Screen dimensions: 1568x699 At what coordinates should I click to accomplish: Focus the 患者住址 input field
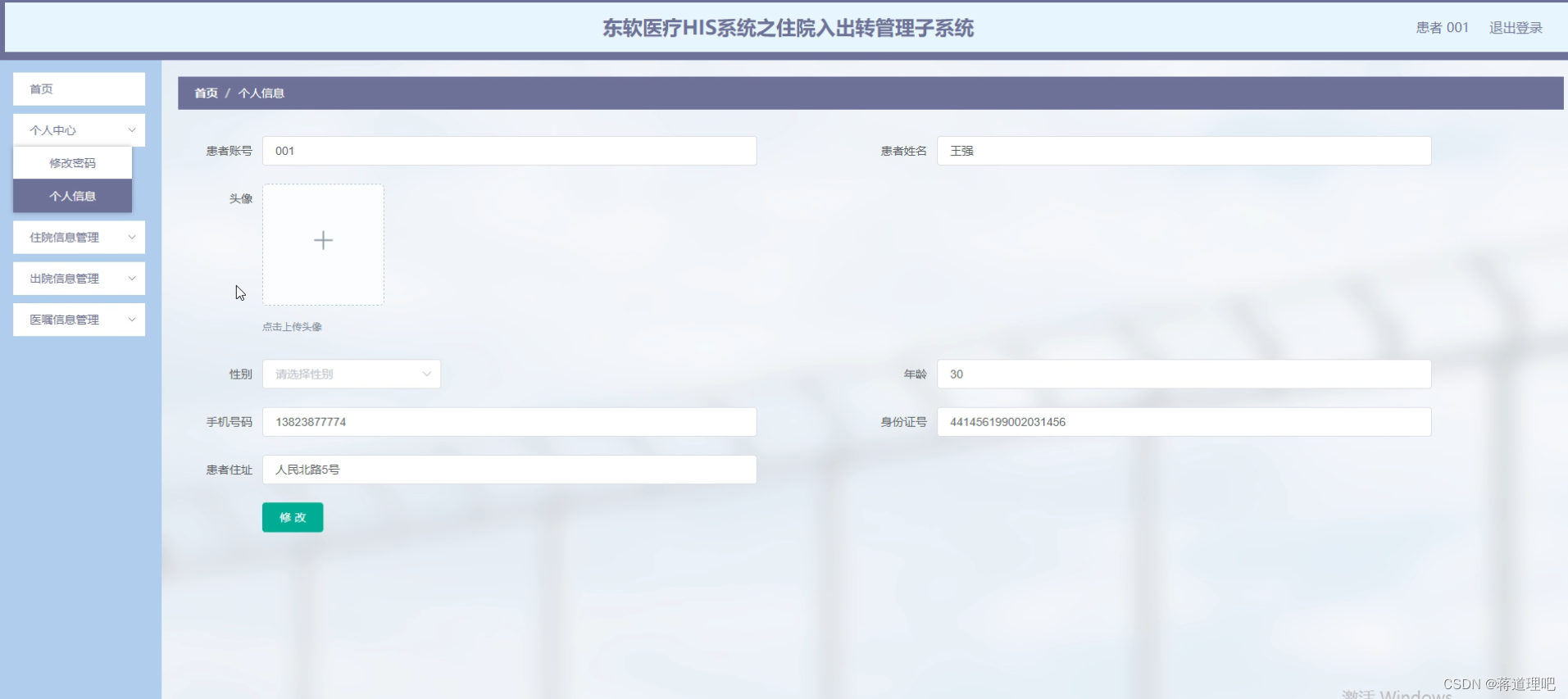pyautogui.click(x=509, y=470)
